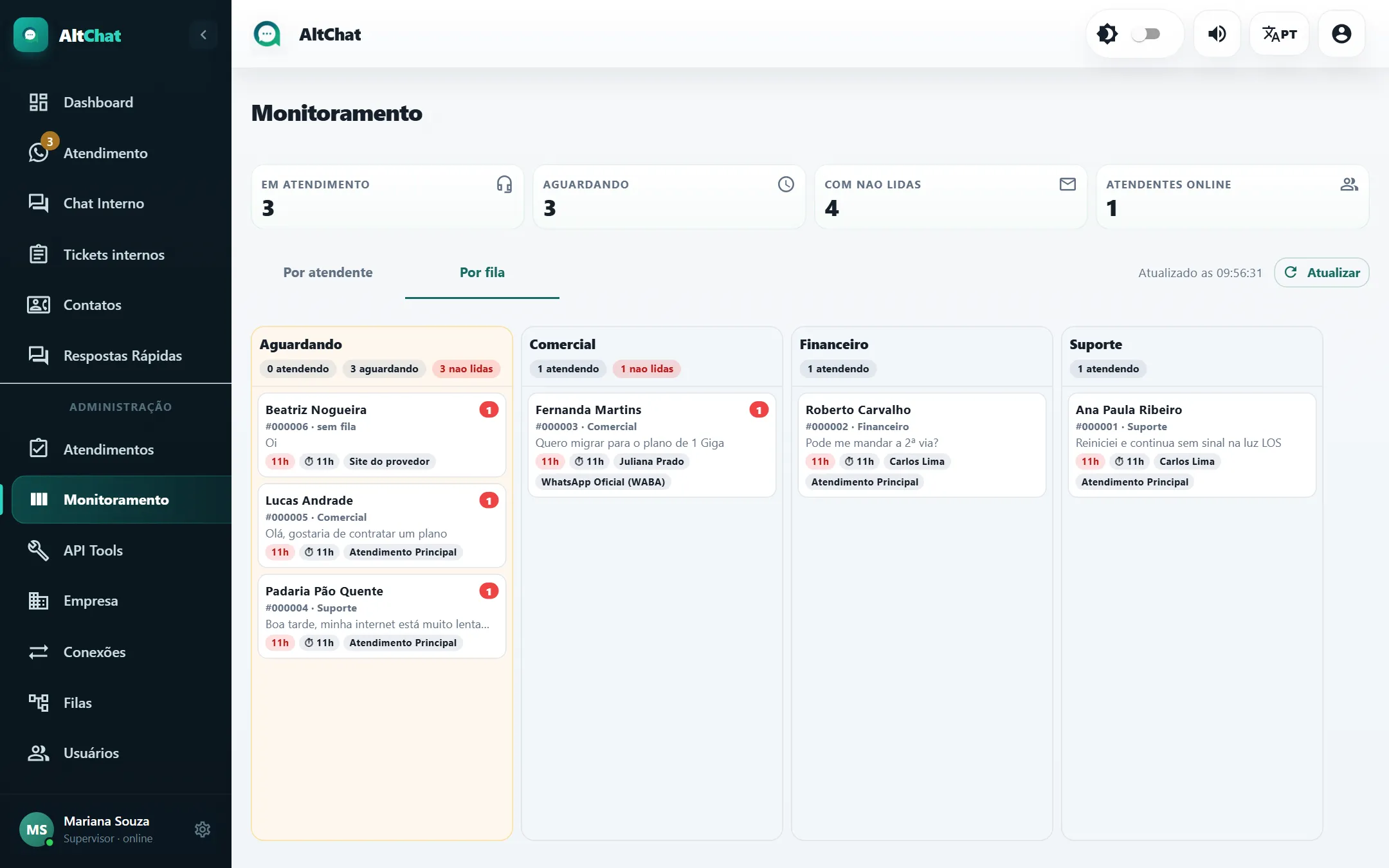Click the AltChat logo in the top bar
Image resolution: width=1389 pixels, height=868 pixels.
pyautogui.click(x=267, y=34)
